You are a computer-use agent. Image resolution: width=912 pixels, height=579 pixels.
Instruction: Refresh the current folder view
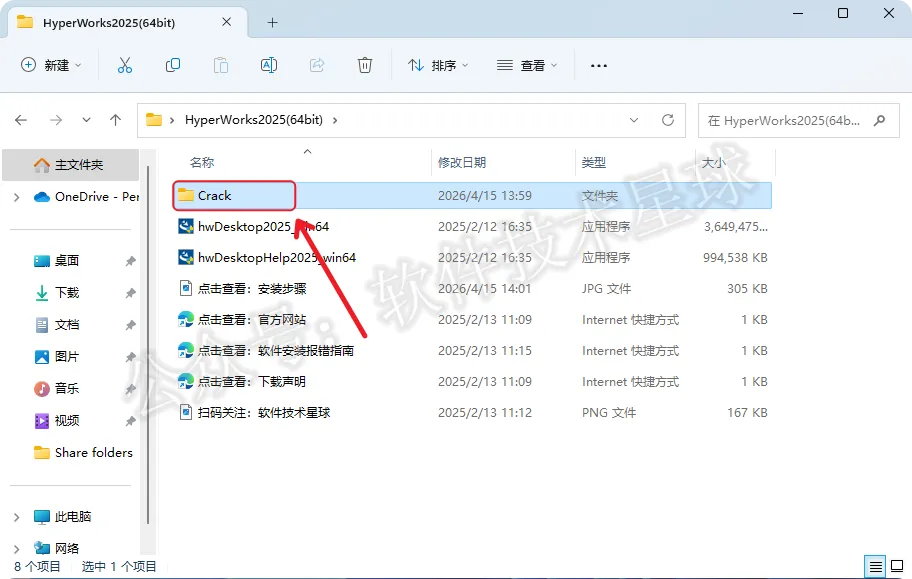coord(668,120)
